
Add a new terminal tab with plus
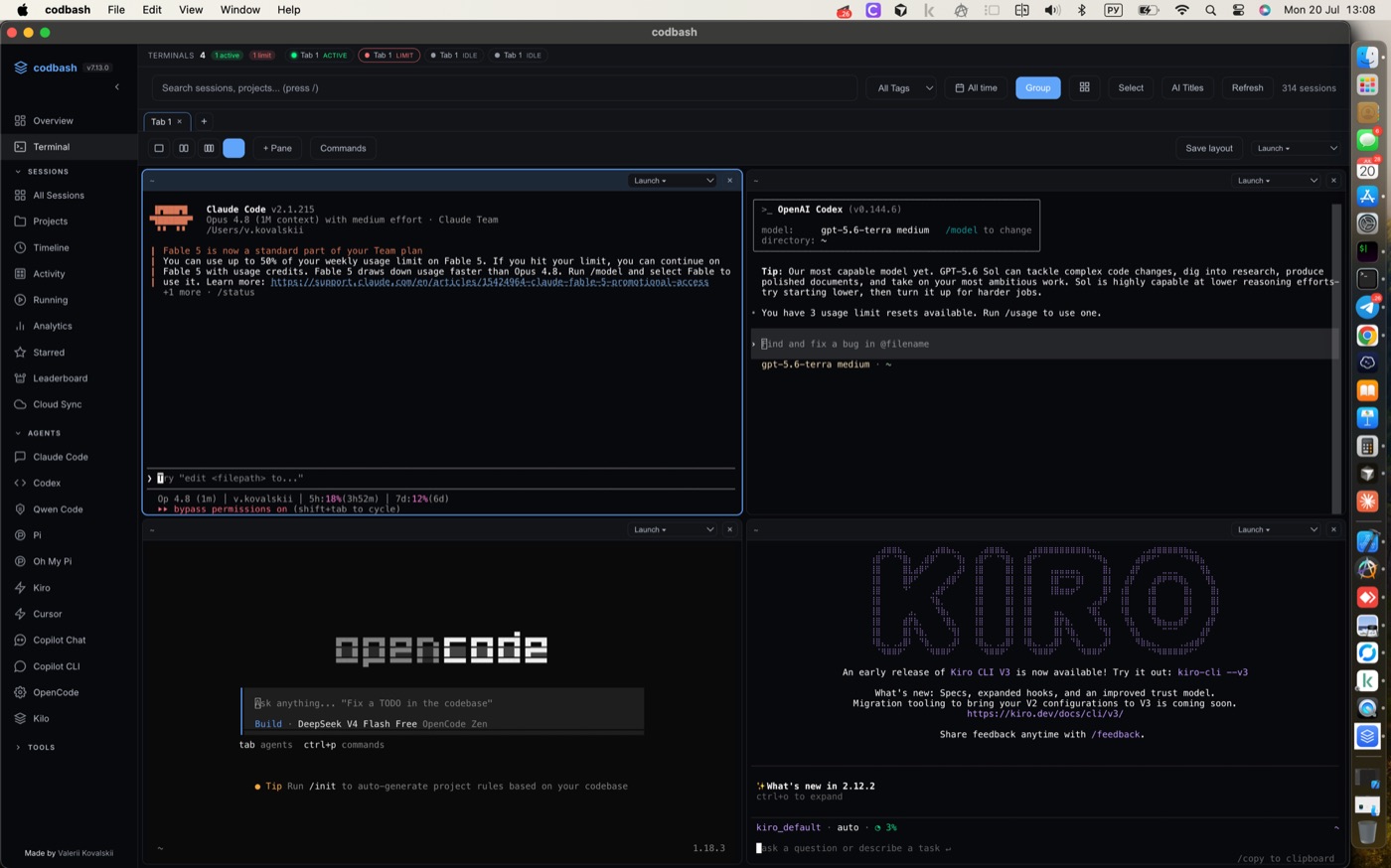pyautogui.click(x=204, y=121)
